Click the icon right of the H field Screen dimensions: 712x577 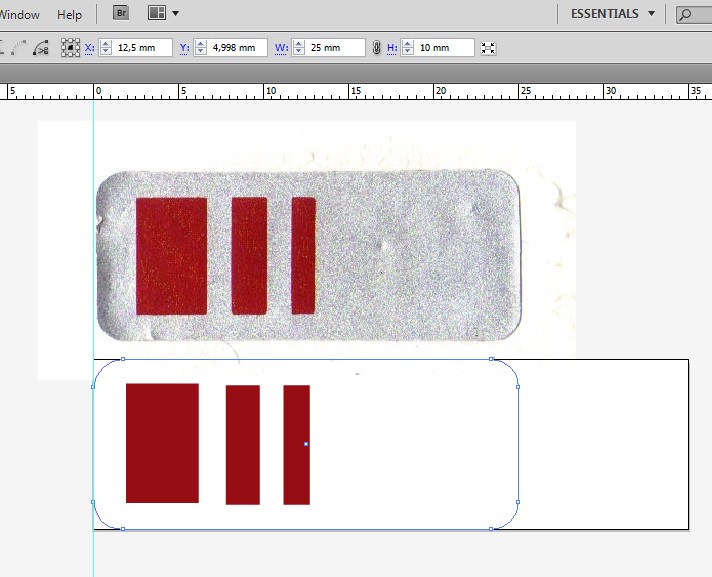tap(488, 47)
